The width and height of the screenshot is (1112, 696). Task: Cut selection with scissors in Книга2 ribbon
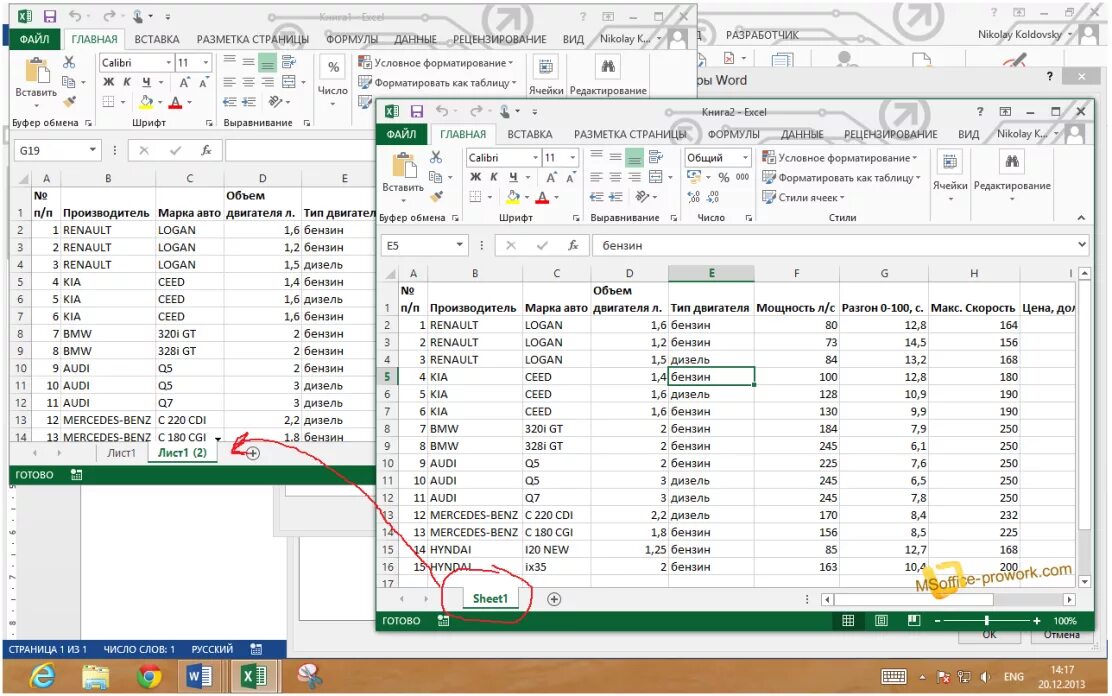coord(435,157)
